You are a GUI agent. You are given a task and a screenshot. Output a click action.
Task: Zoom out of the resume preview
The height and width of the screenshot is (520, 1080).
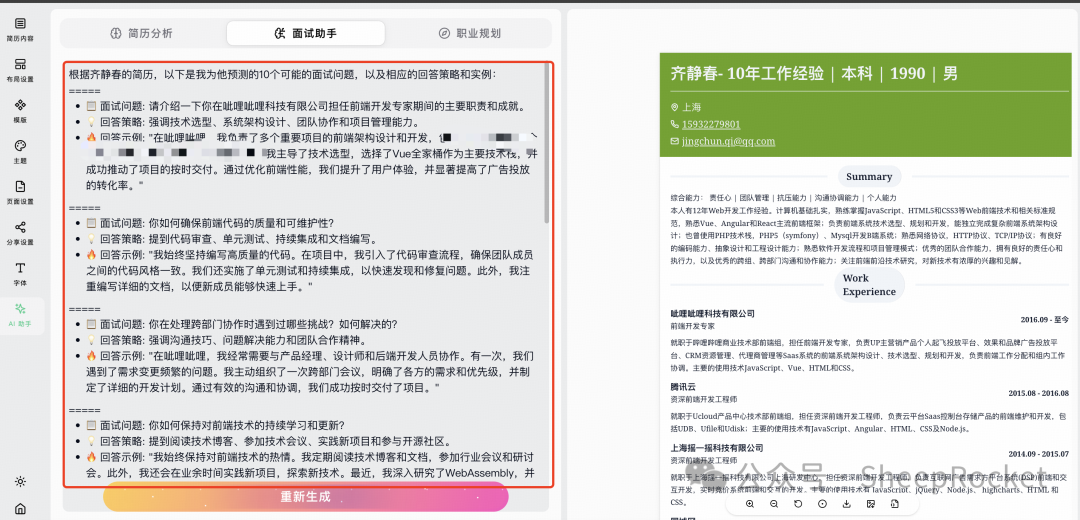[774, 504]
